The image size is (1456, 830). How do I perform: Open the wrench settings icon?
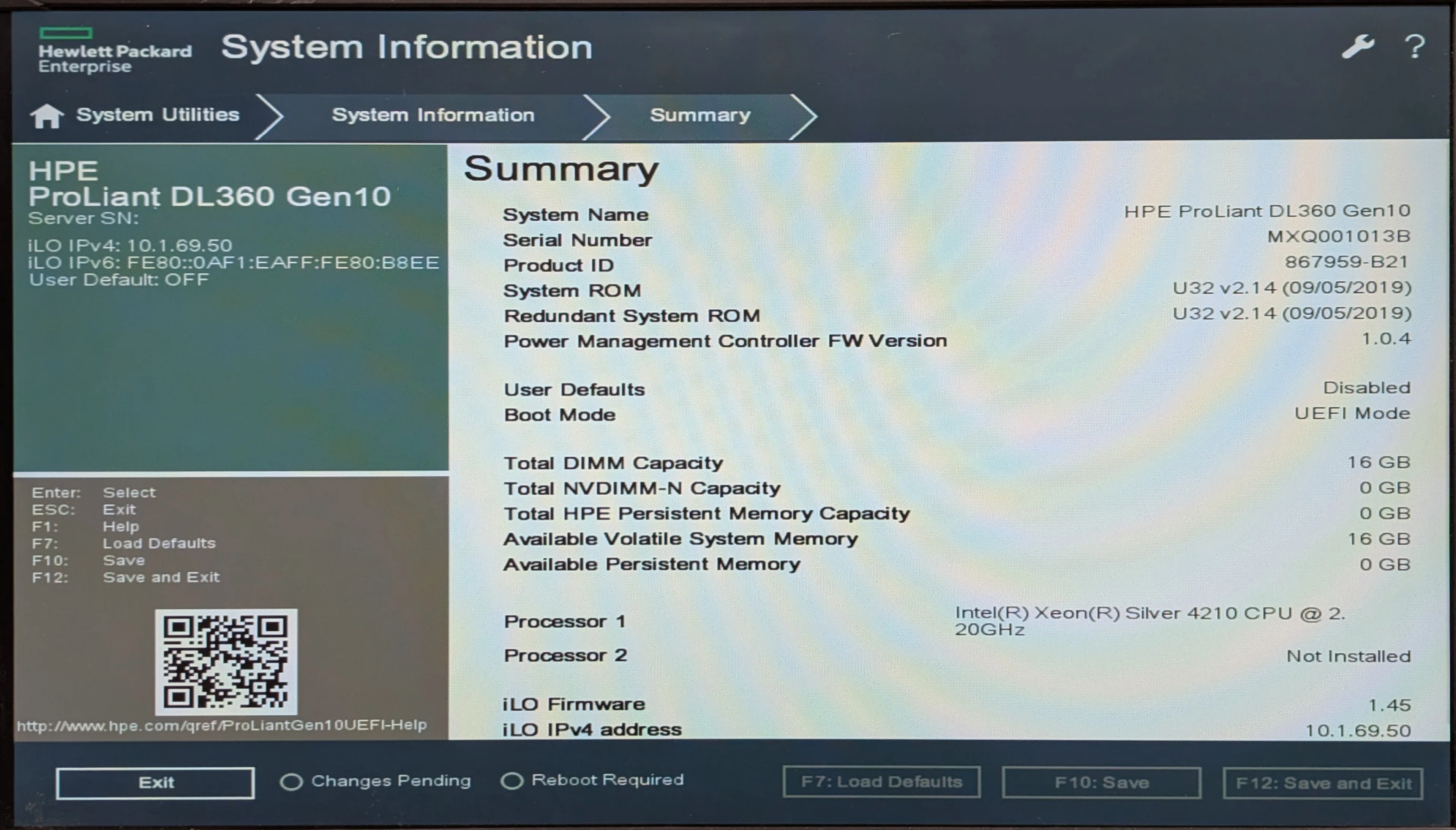click(1357, 46)
